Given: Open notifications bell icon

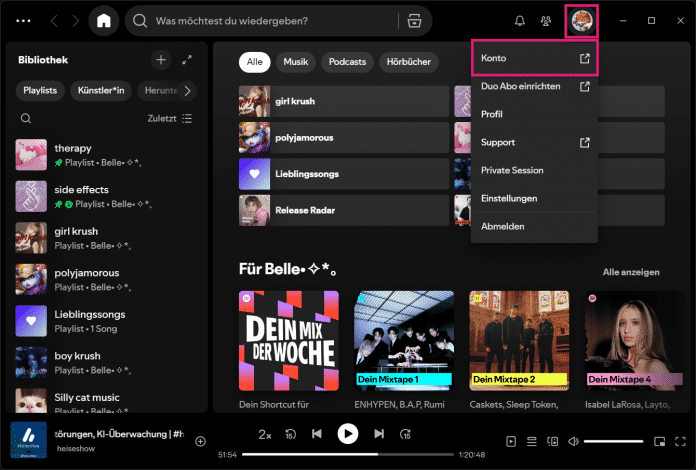Looking at the screenshot, I should [x=520, y=21].
